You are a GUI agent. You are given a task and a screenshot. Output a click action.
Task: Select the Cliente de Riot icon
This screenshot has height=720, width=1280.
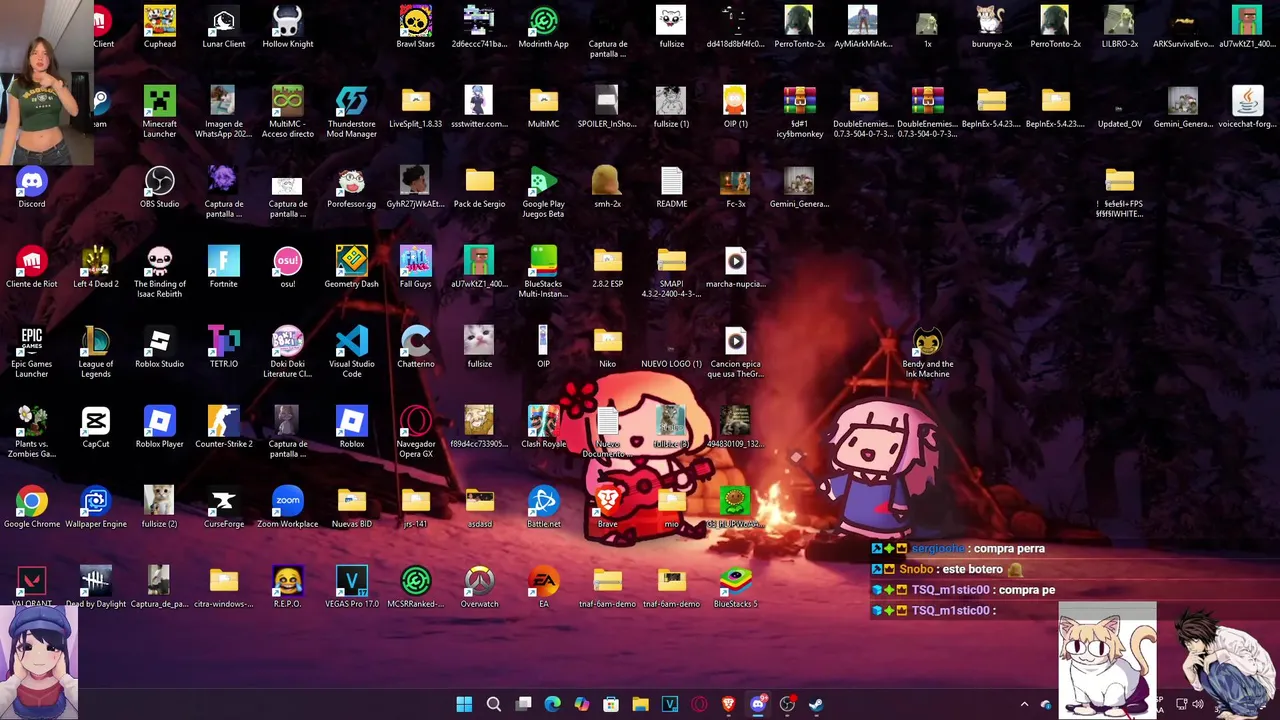[31, 267]
